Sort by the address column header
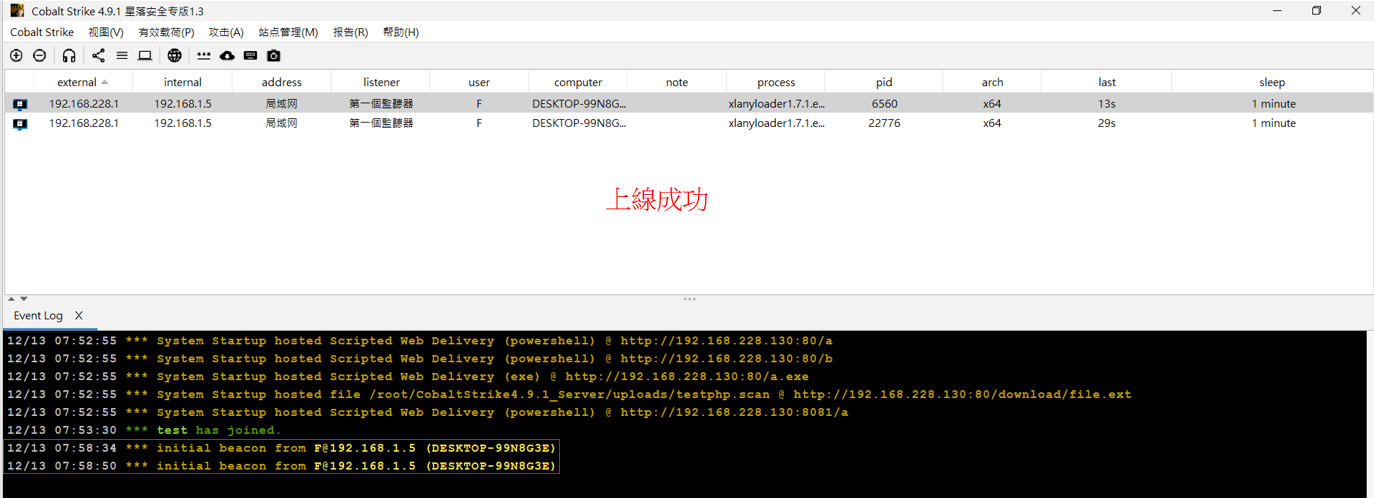The width and height of the screenshot is (1374, 498). pos(282,82)
